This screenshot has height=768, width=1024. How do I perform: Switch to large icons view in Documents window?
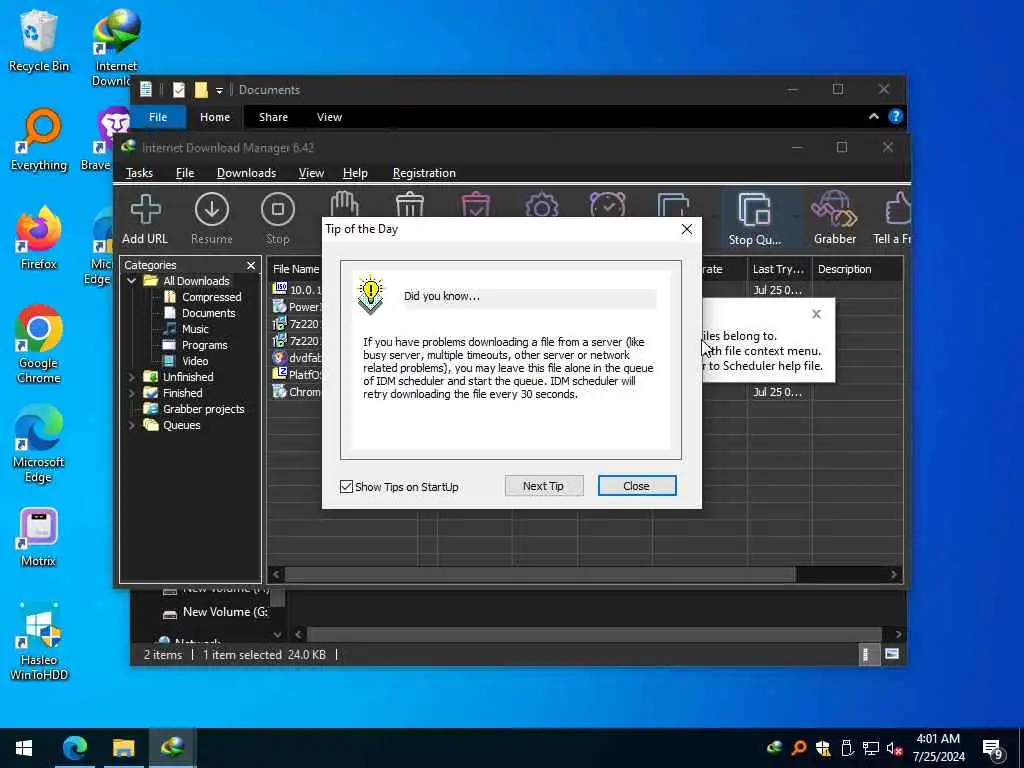pos(891,654)
